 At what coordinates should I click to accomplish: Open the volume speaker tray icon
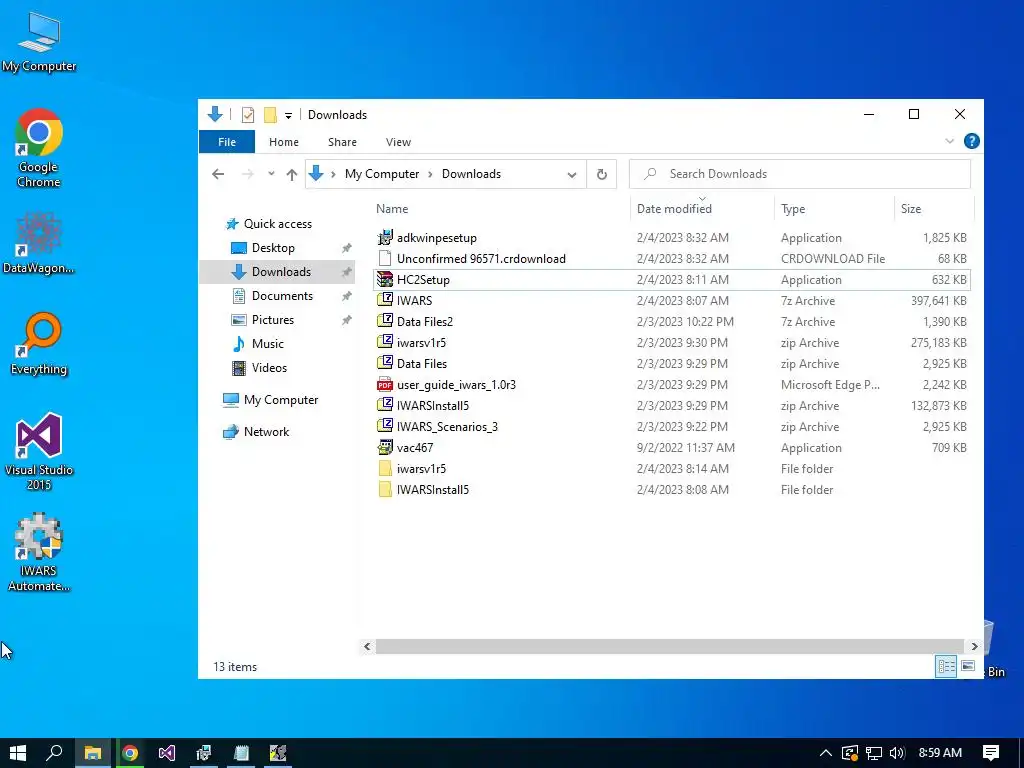point(897,753)
